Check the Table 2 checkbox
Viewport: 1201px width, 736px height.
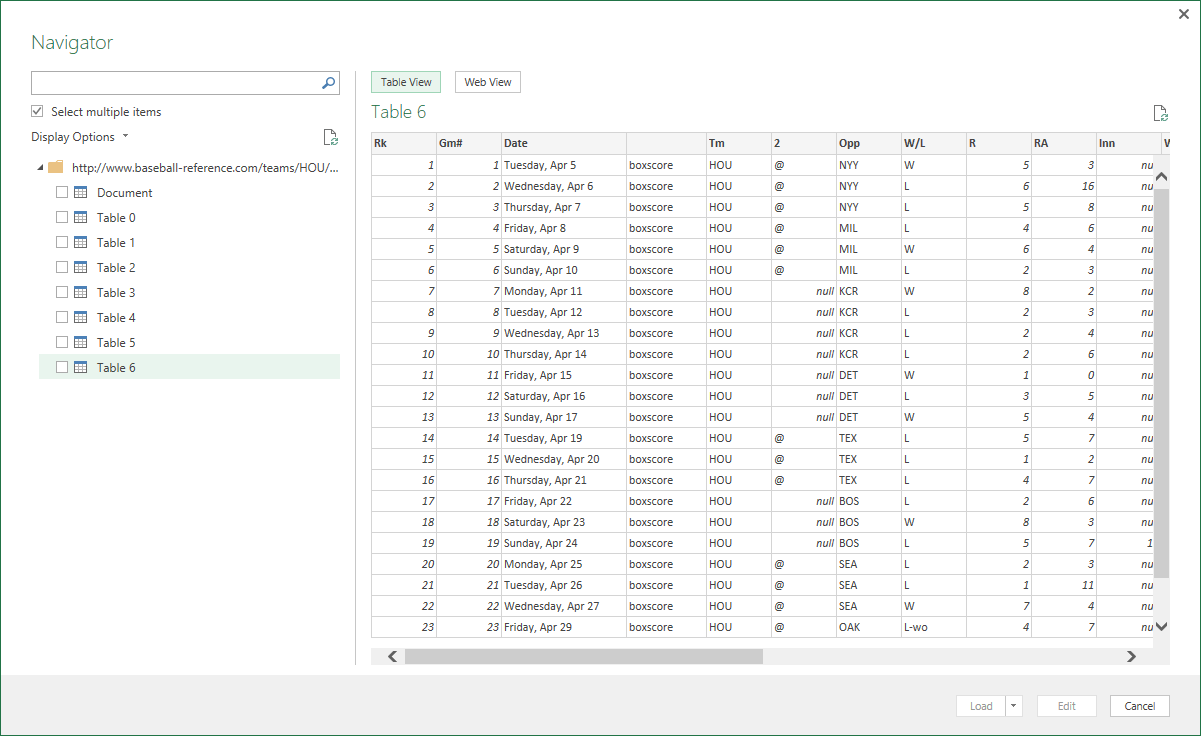click(x=62, y=267)
